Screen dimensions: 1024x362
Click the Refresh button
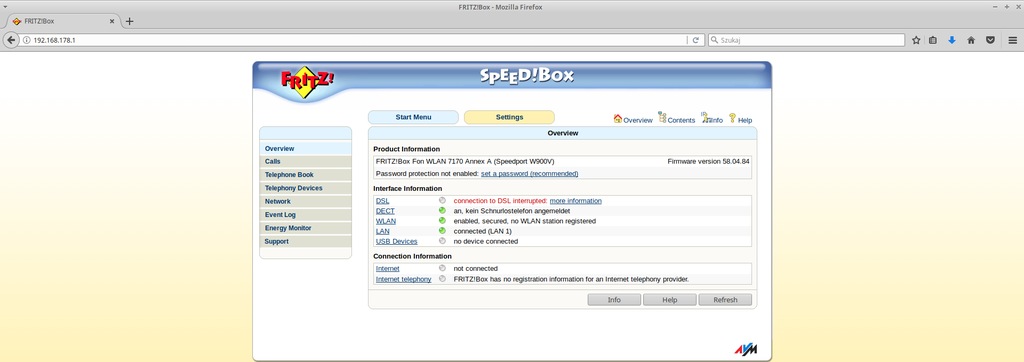click(x=725, y=300)
